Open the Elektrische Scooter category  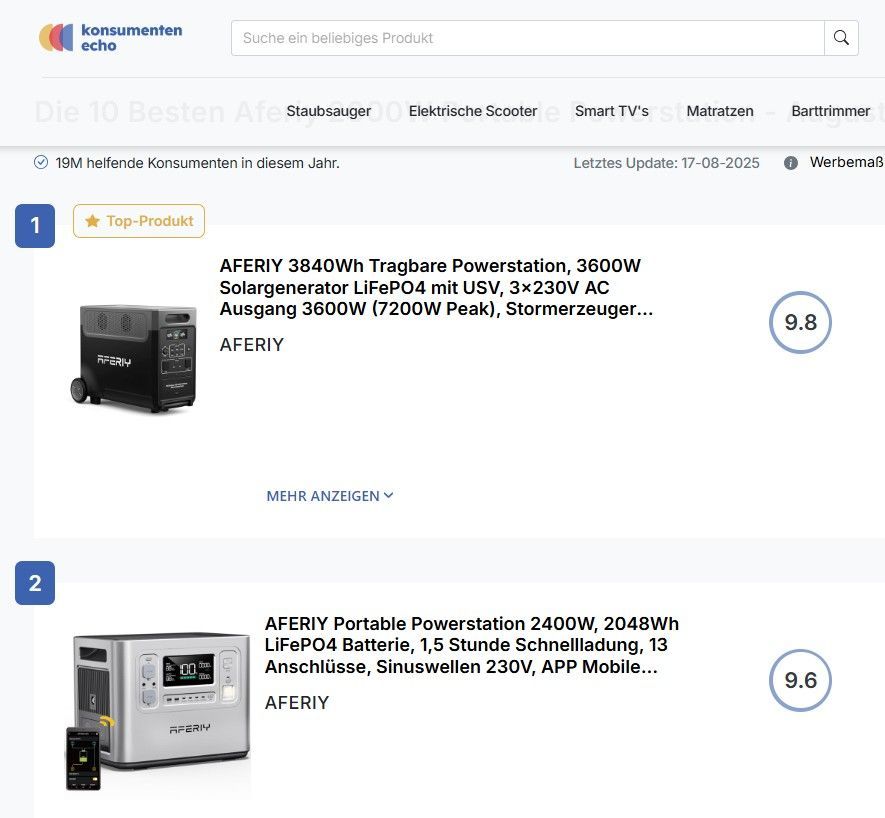473,111
